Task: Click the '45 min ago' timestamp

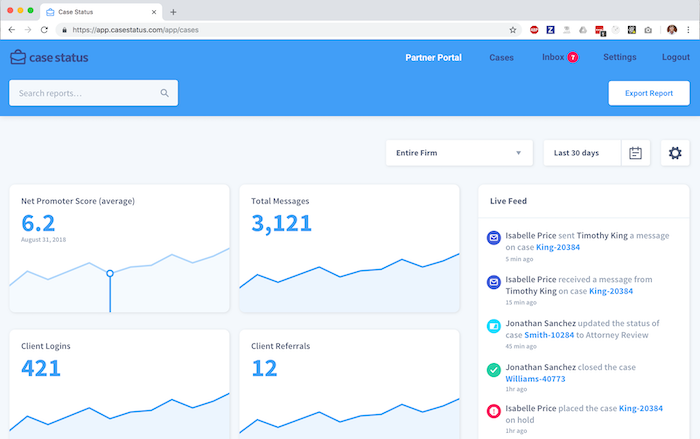Action: point(521,346)
